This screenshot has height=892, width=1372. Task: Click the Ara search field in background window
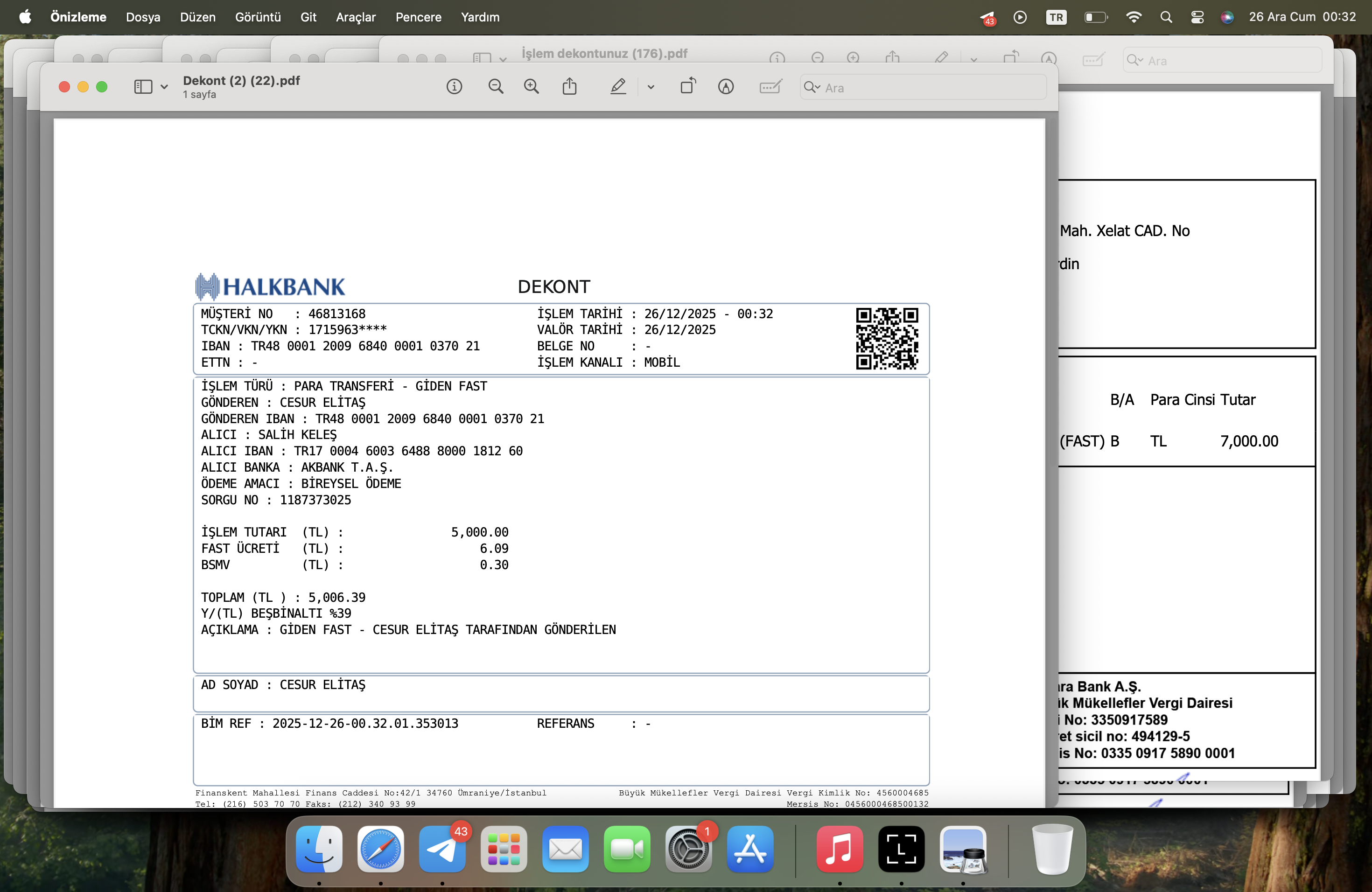(x=1222, y=60)
